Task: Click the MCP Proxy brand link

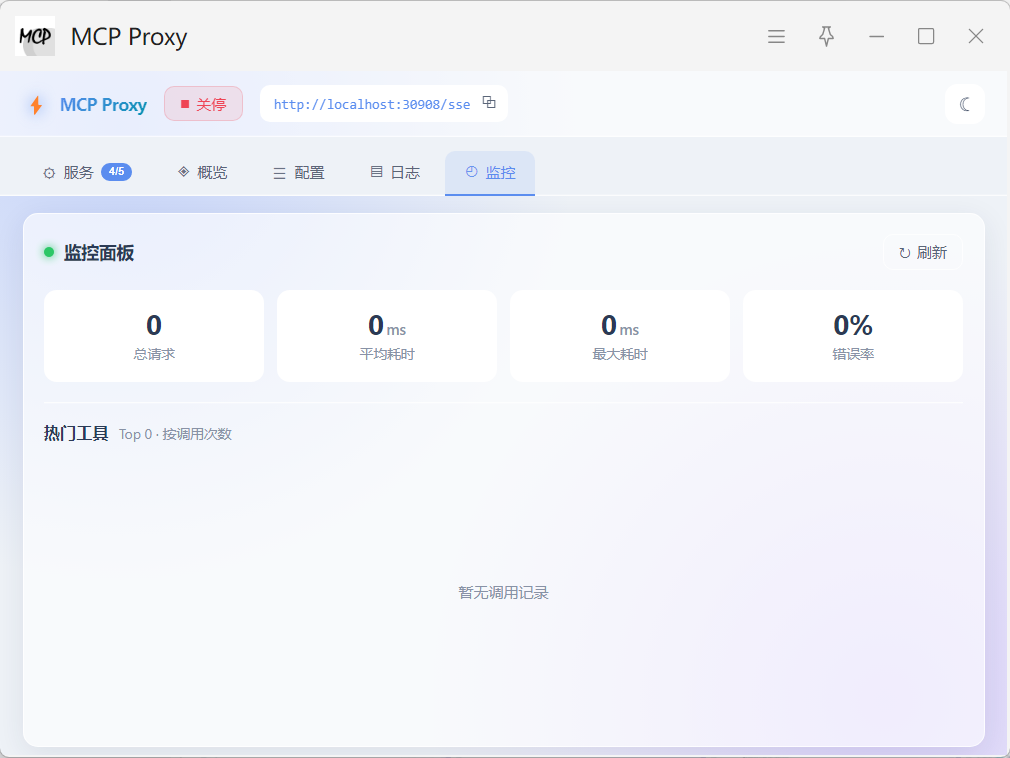Action: 103,105
